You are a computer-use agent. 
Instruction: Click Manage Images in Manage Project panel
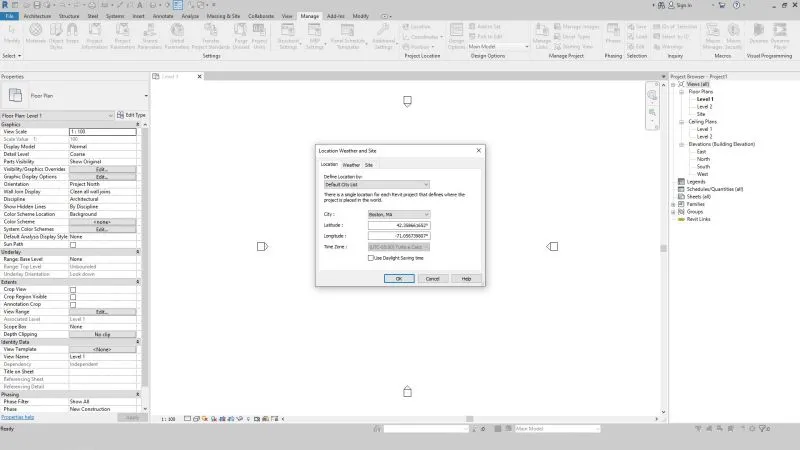[x=577, y=27]
